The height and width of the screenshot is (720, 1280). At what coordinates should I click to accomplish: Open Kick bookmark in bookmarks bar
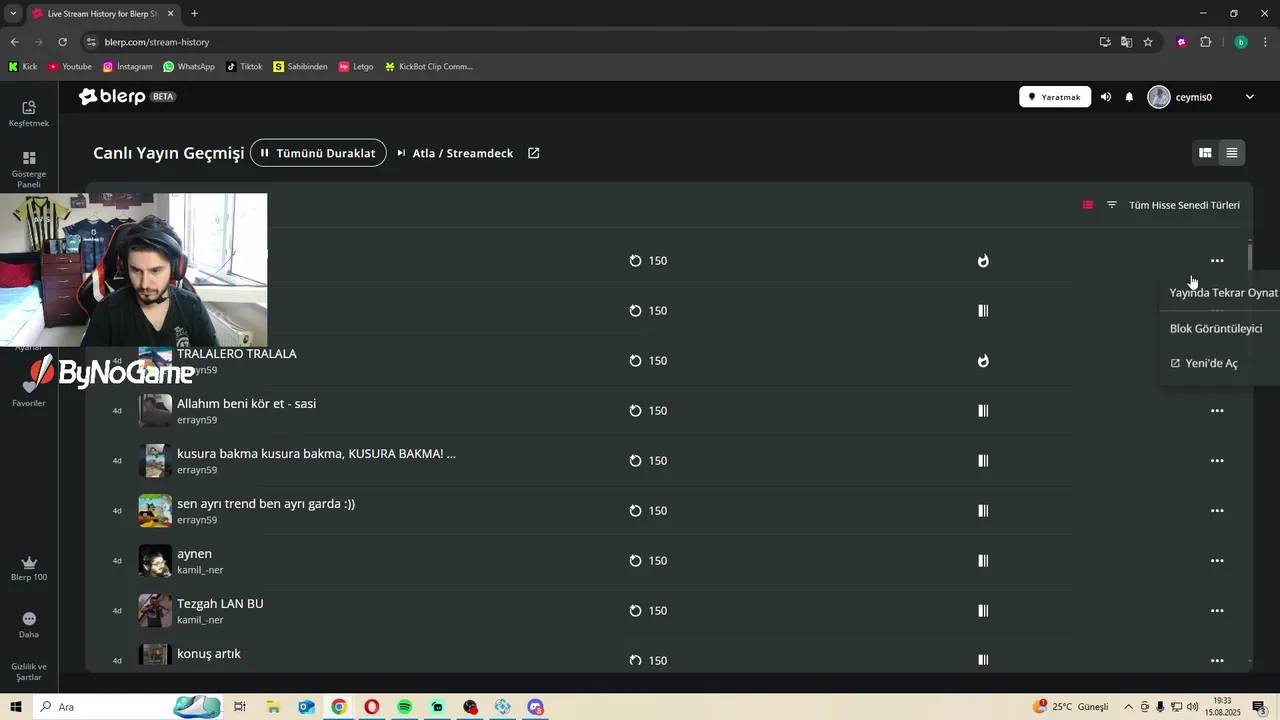(23, 67)
